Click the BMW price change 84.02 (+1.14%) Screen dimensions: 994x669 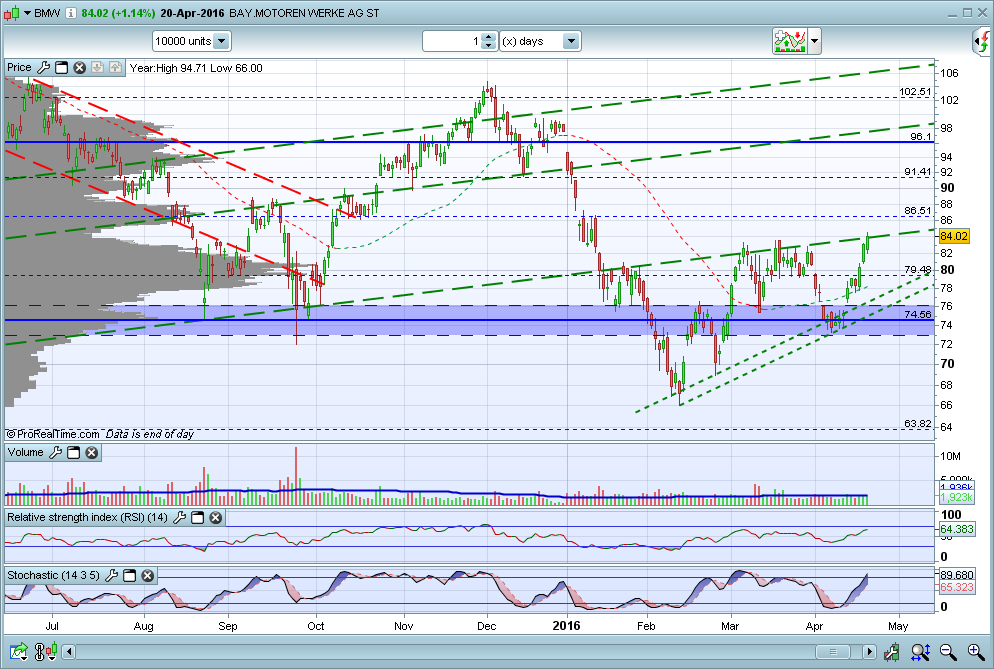(118, 13)
